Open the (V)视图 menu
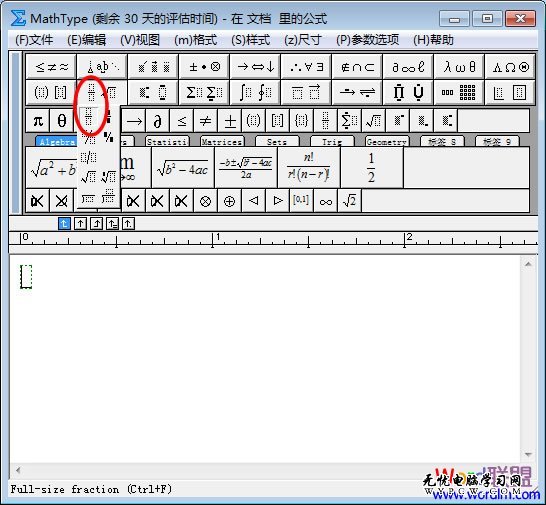The height and width of the screenshot is (505, 546). pyautogui.click(x=140, y=40)
